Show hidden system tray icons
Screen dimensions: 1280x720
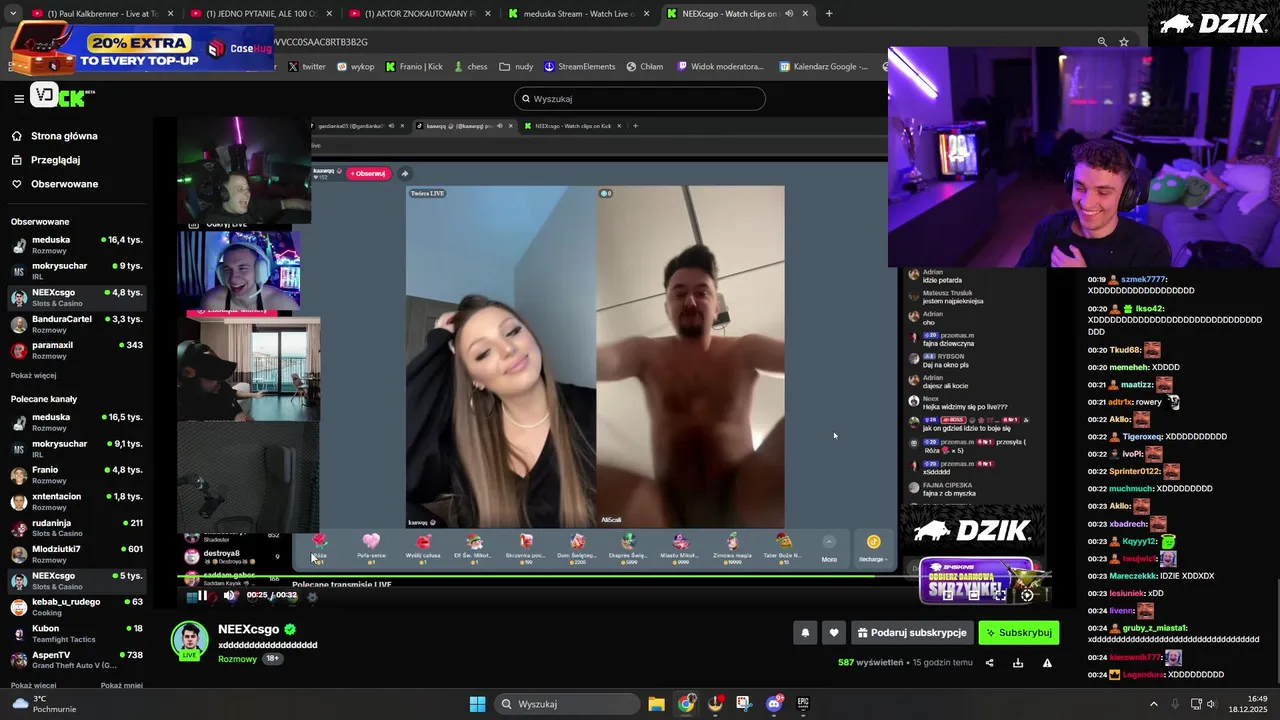(1153, 704)
